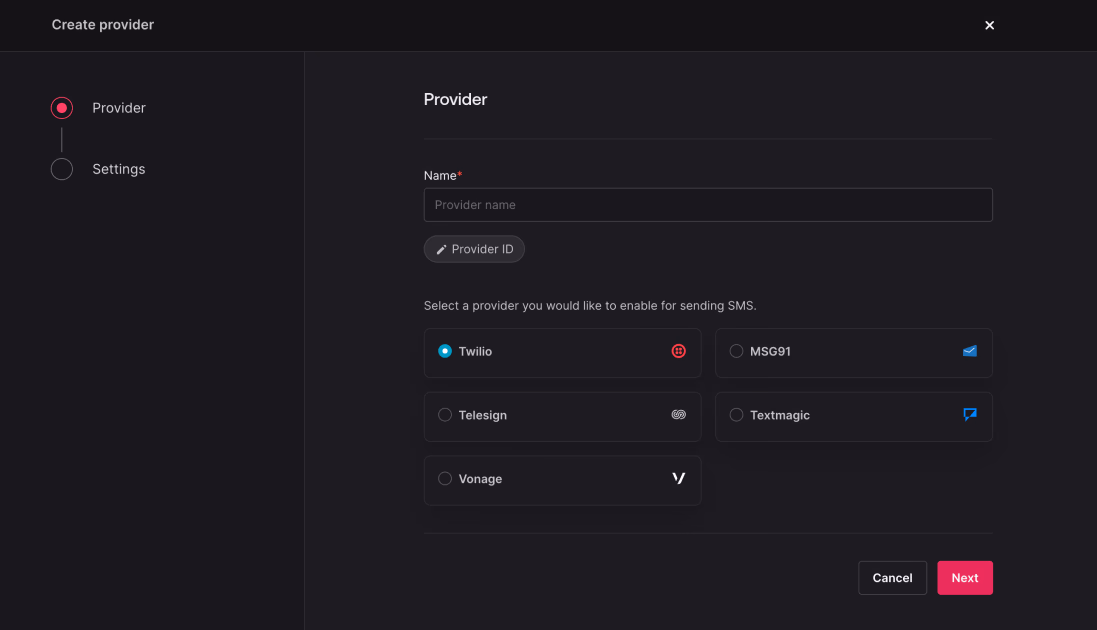1097x630 pixels.
Task: Click the Create provider title text
Action: point(103,24)
